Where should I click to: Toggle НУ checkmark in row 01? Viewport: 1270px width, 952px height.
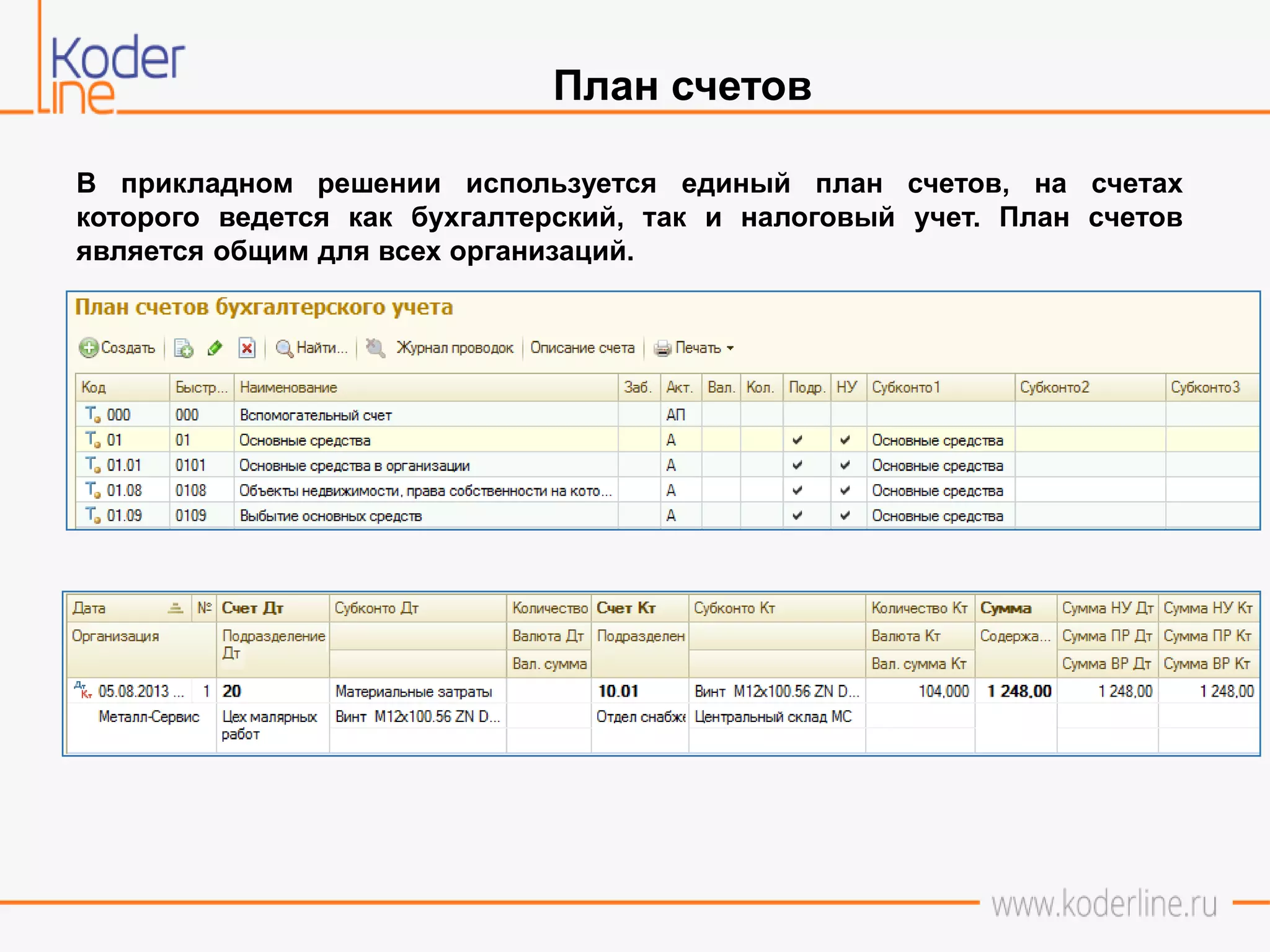[845, 440]
